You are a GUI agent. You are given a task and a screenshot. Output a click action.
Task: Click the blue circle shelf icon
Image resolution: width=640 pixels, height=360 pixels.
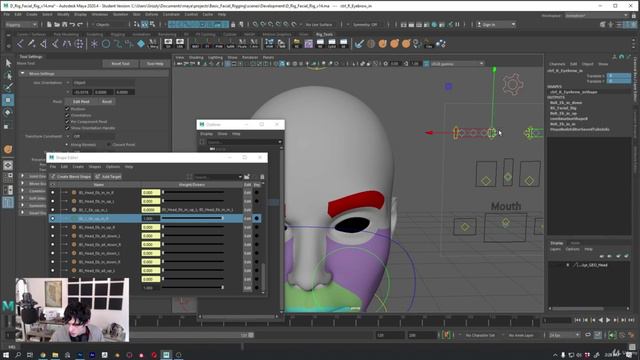point(106,44)
